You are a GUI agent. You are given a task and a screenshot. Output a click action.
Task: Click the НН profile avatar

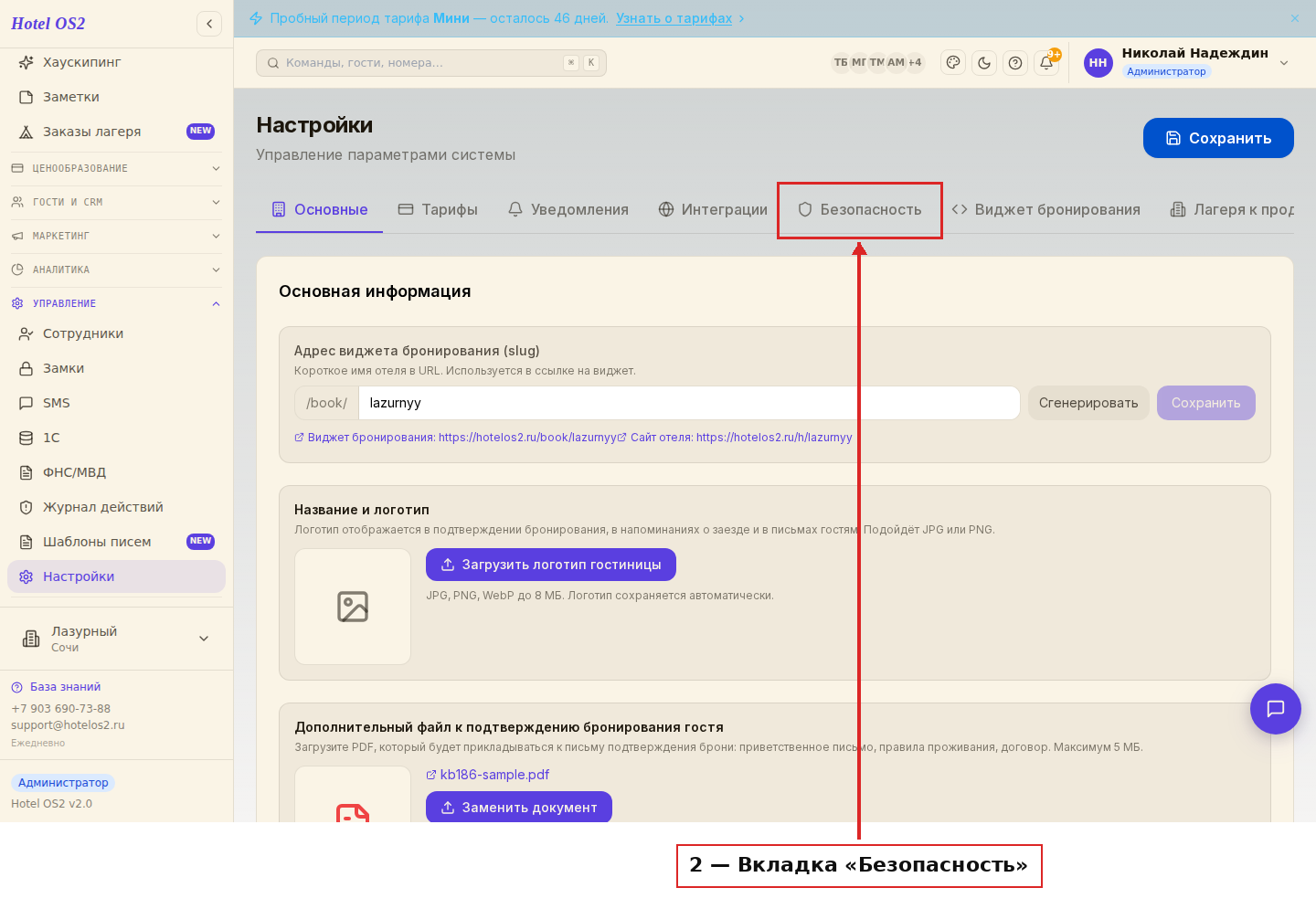click(x=1098, y=63)
